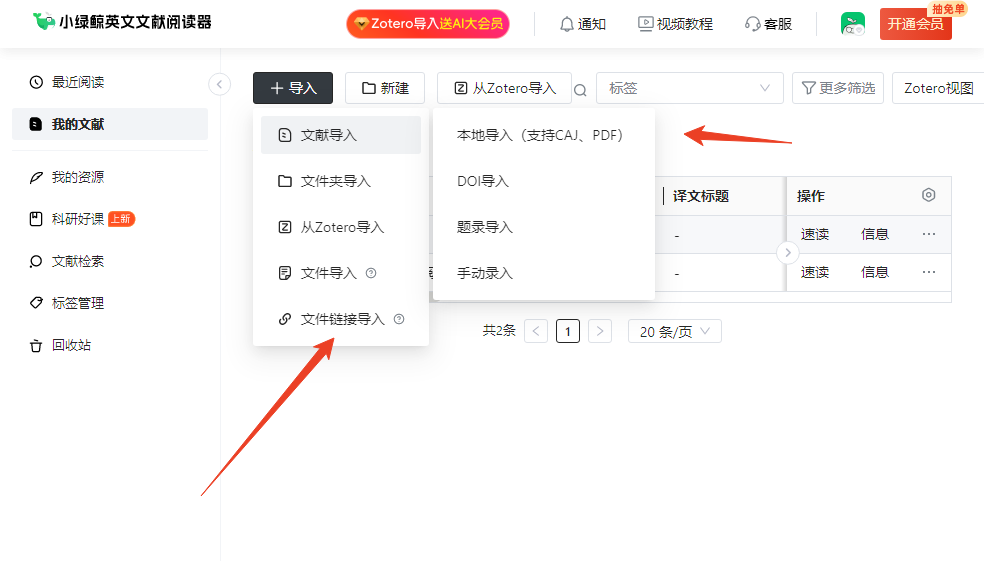Click the green whale app logo
984x561 pixels.
[43, 21]
